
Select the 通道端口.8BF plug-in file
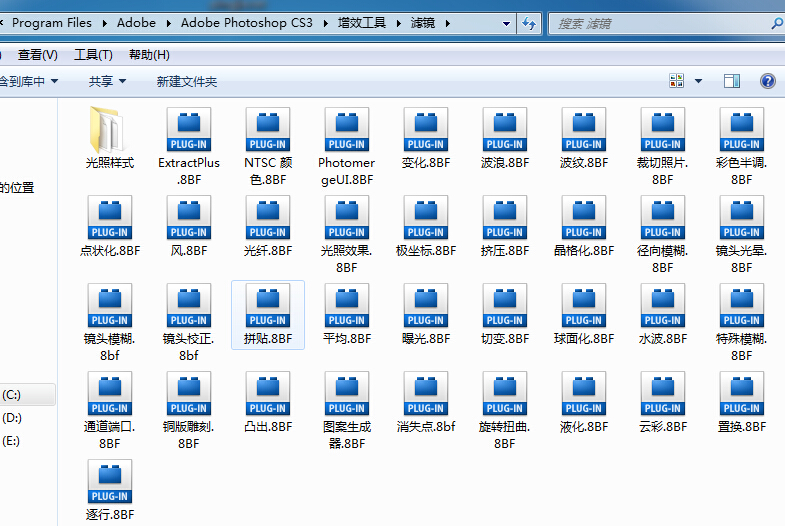click(110, 409)
